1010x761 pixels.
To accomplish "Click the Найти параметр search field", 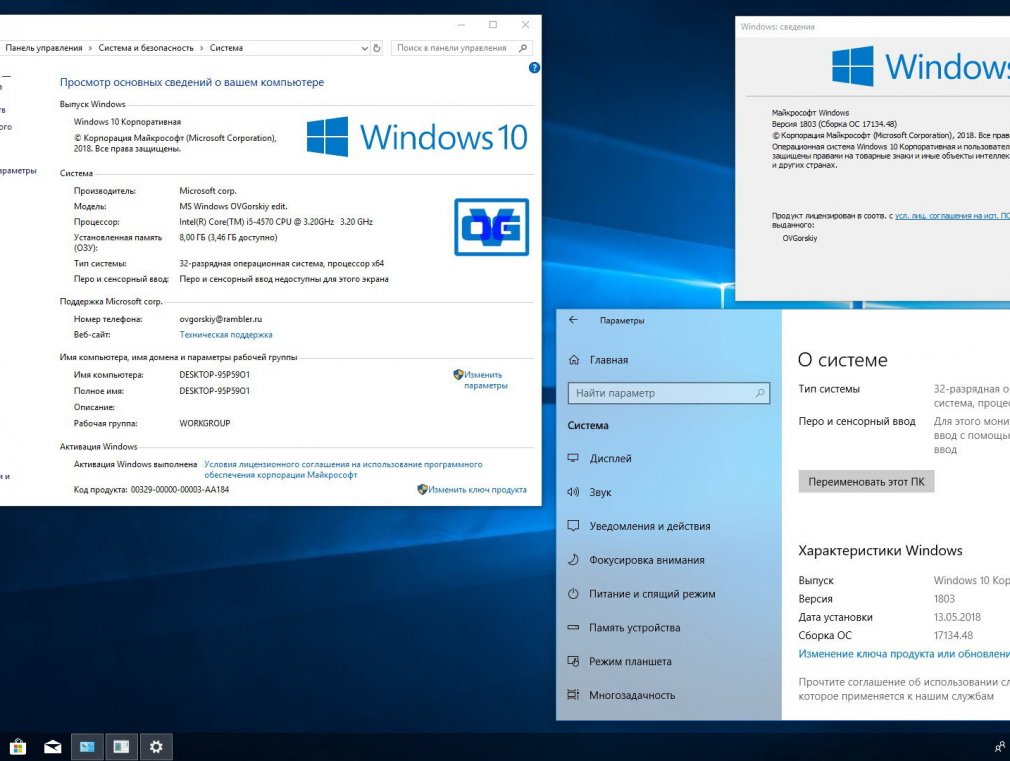I will 669,393.
